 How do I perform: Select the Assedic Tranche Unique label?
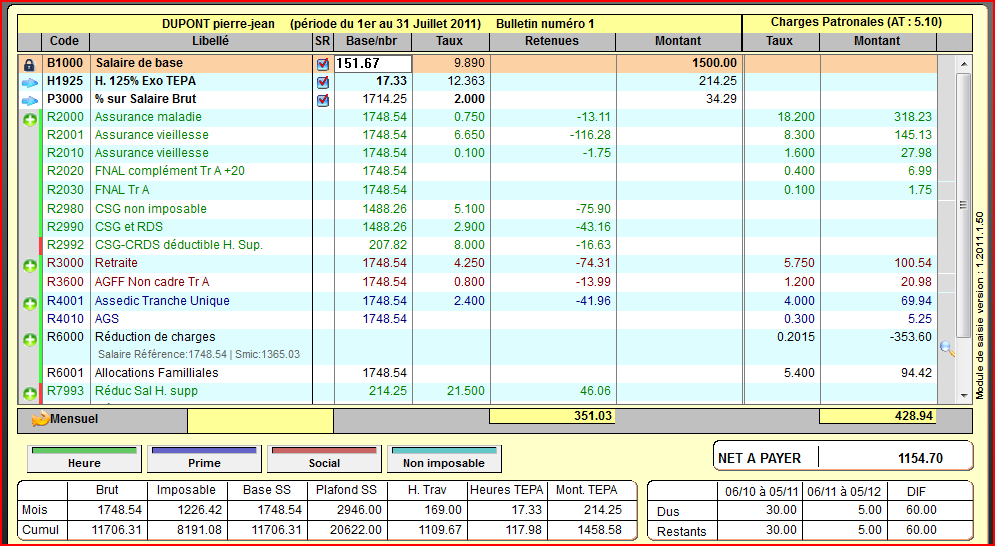tap(162, 301)
